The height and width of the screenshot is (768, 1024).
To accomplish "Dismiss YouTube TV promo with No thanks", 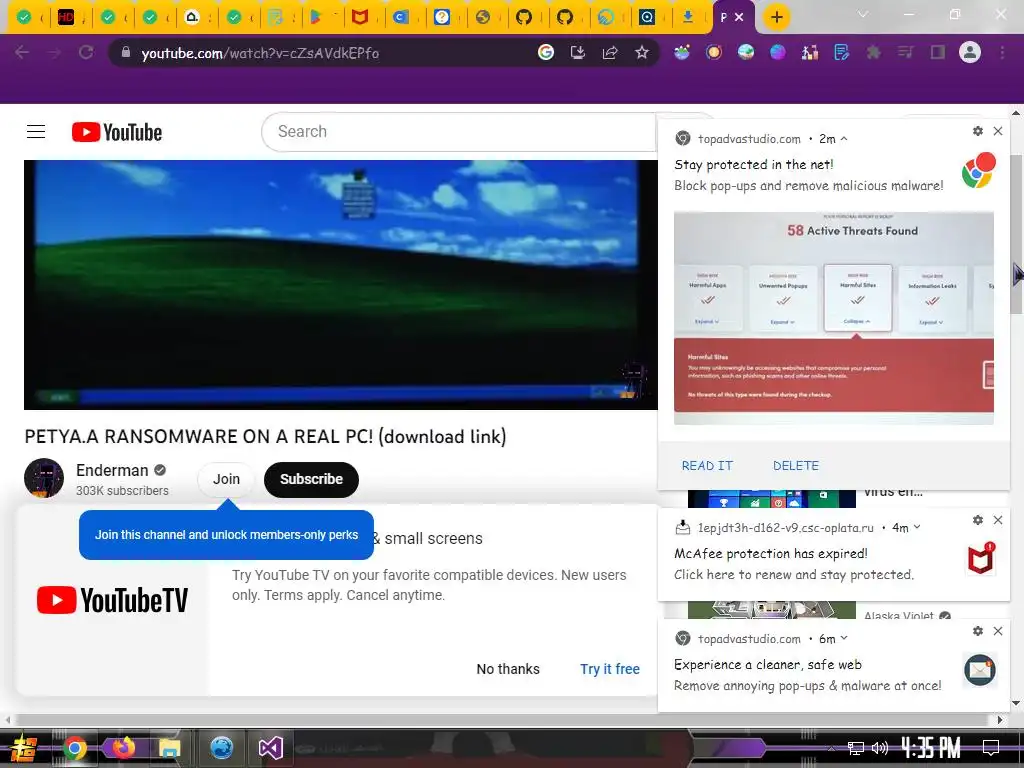I will tap(508, 669).
